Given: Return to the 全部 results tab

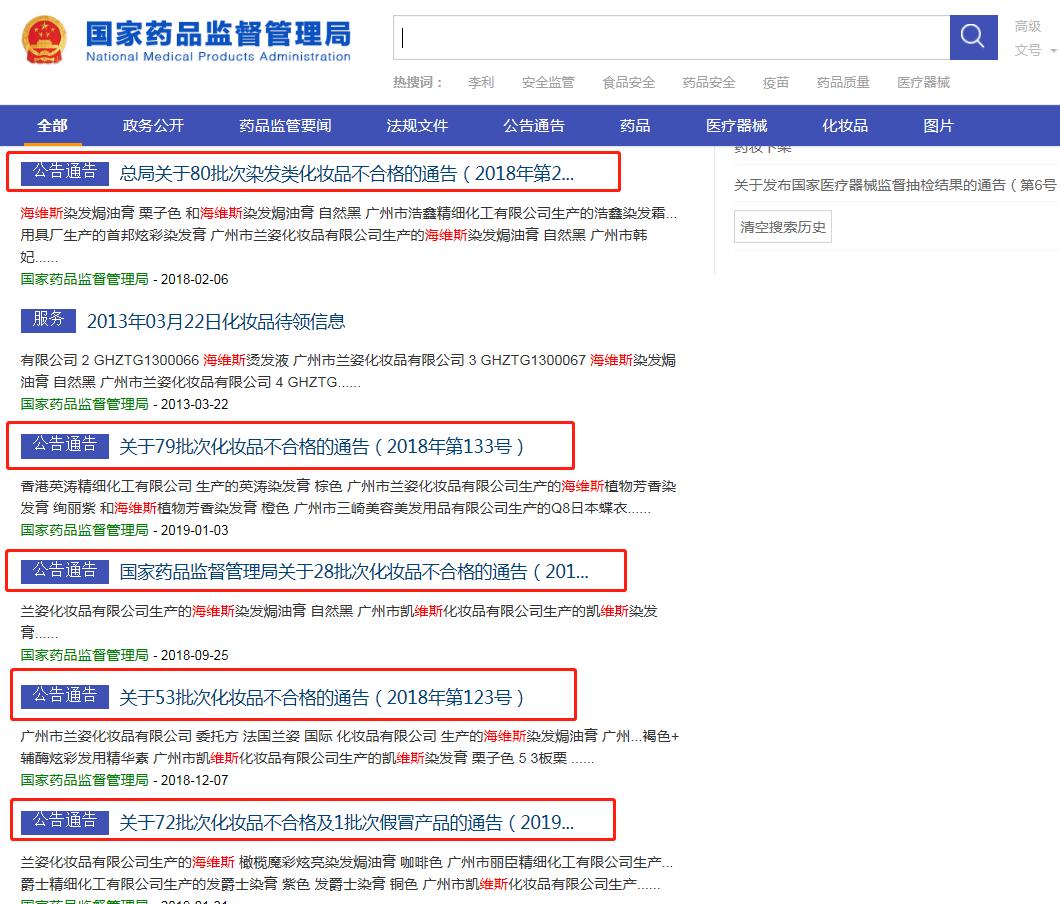Looking at the screenshot, I should [52, 124].
